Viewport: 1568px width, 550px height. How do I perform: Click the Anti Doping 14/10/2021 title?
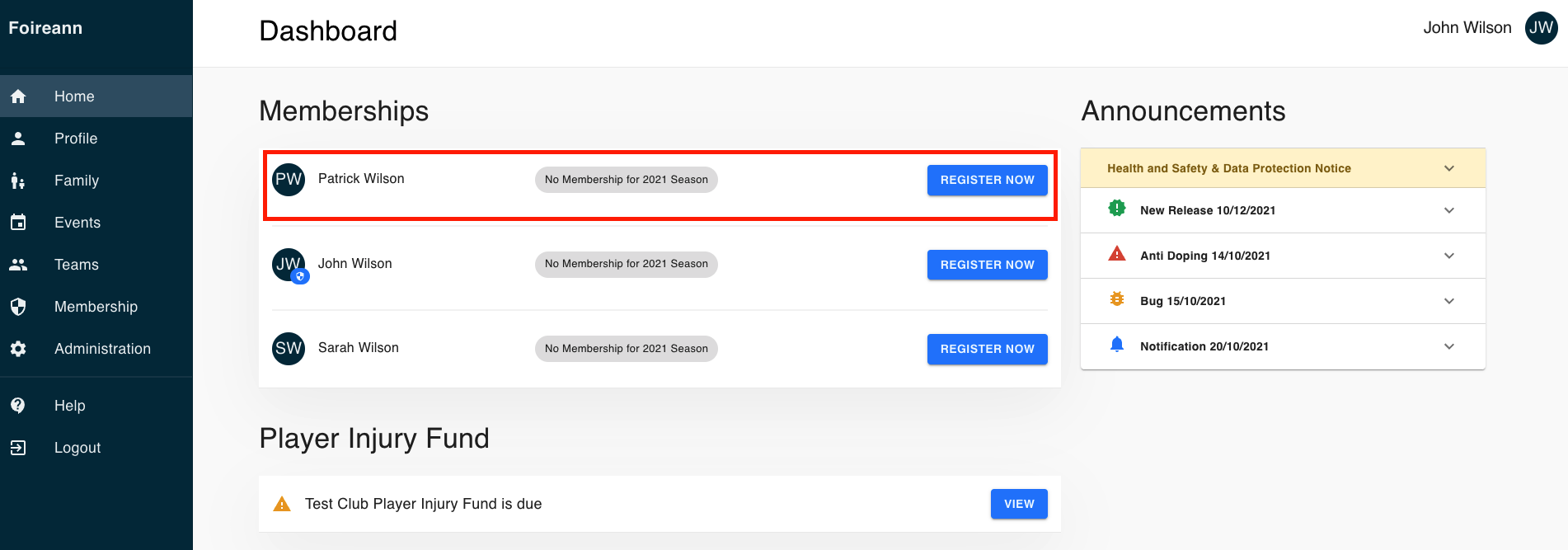[1205, 256]
